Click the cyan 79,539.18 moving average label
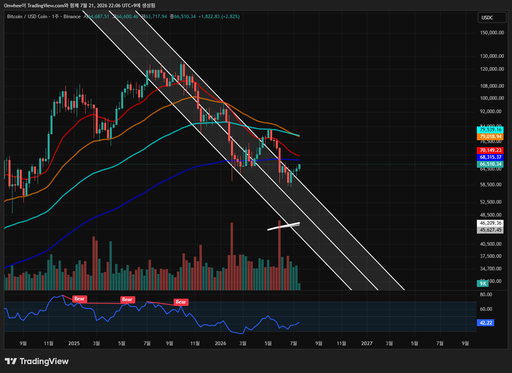 [x=490, y=130]
